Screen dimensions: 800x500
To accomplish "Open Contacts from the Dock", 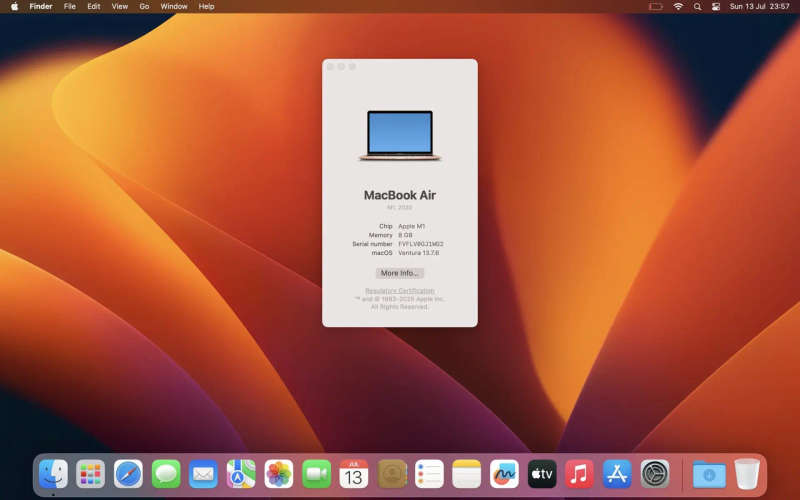I will click(392, 474).
